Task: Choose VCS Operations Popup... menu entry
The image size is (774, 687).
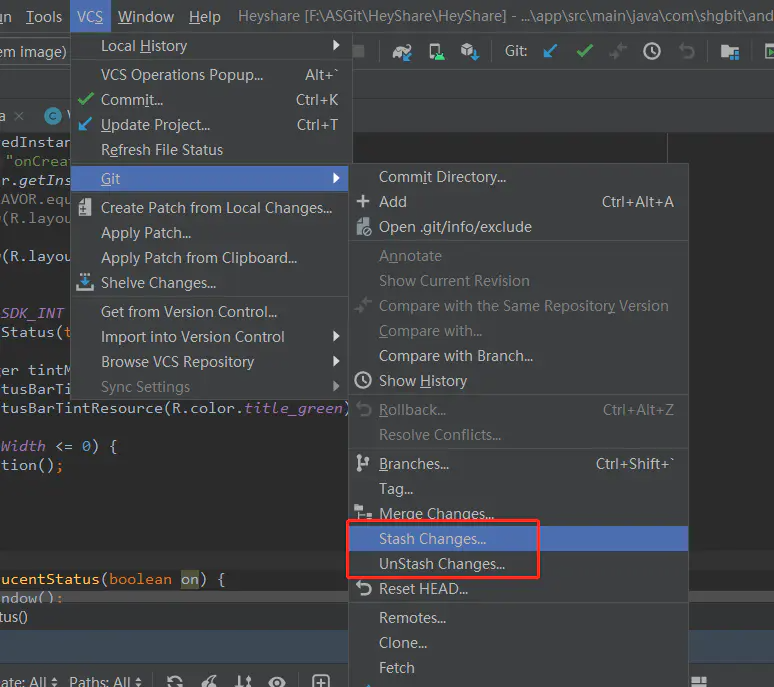Action: point(211,75)
